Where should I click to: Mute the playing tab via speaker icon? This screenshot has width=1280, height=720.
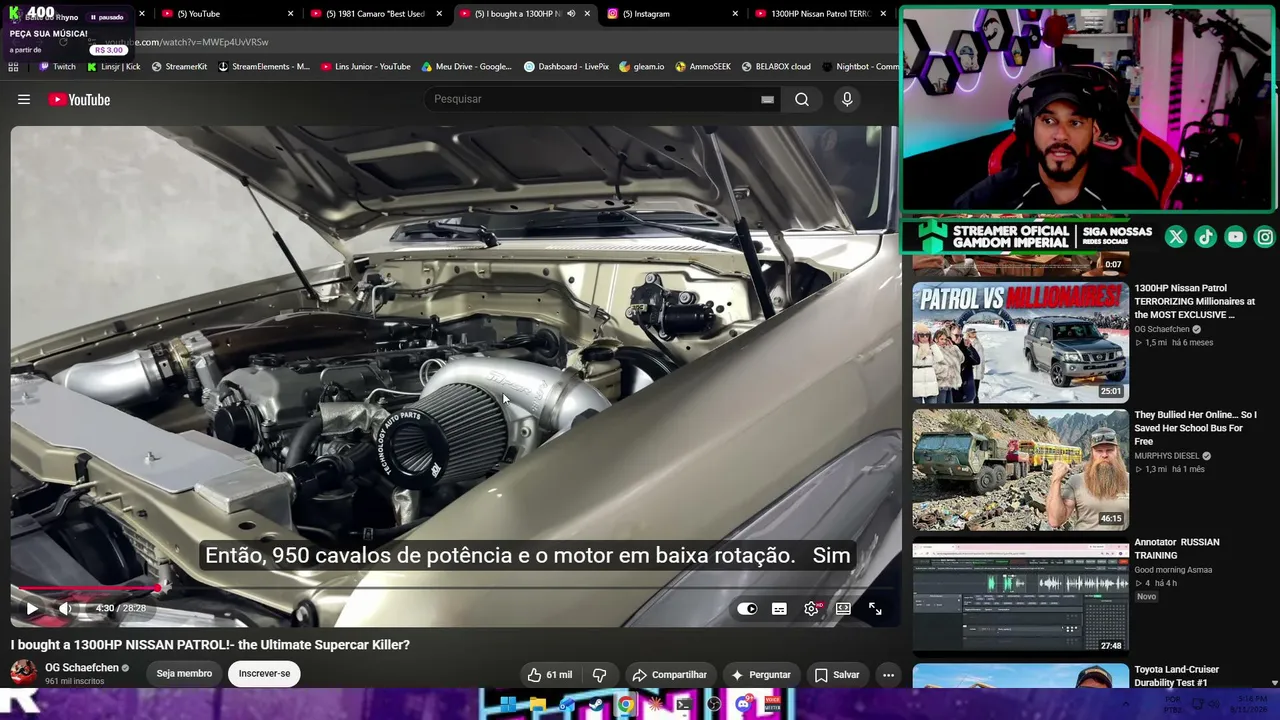click(x=571, y=14)
